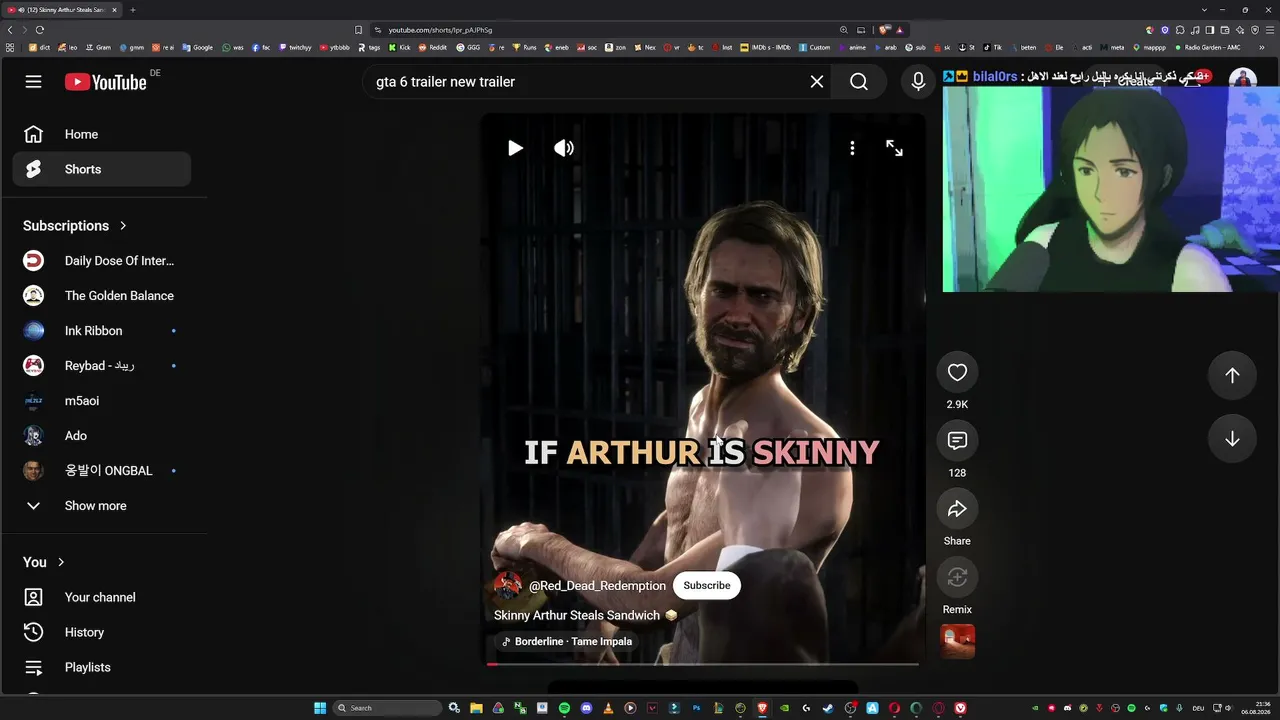Open the IMDb bookmark
This screenshot has height=720, width=1280.
click(x=767, y=47)
